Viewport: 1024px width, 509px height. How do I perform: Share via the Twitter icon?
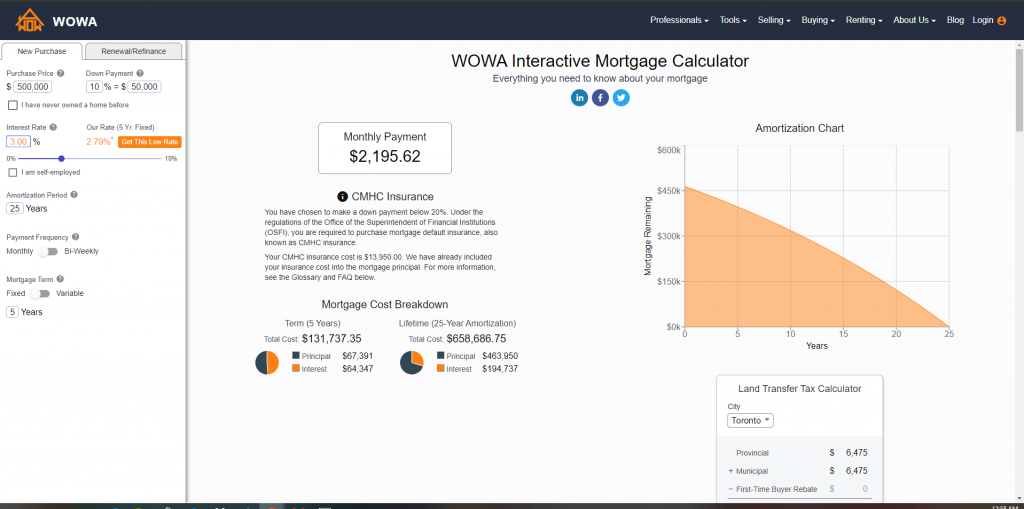click(621, 97)
